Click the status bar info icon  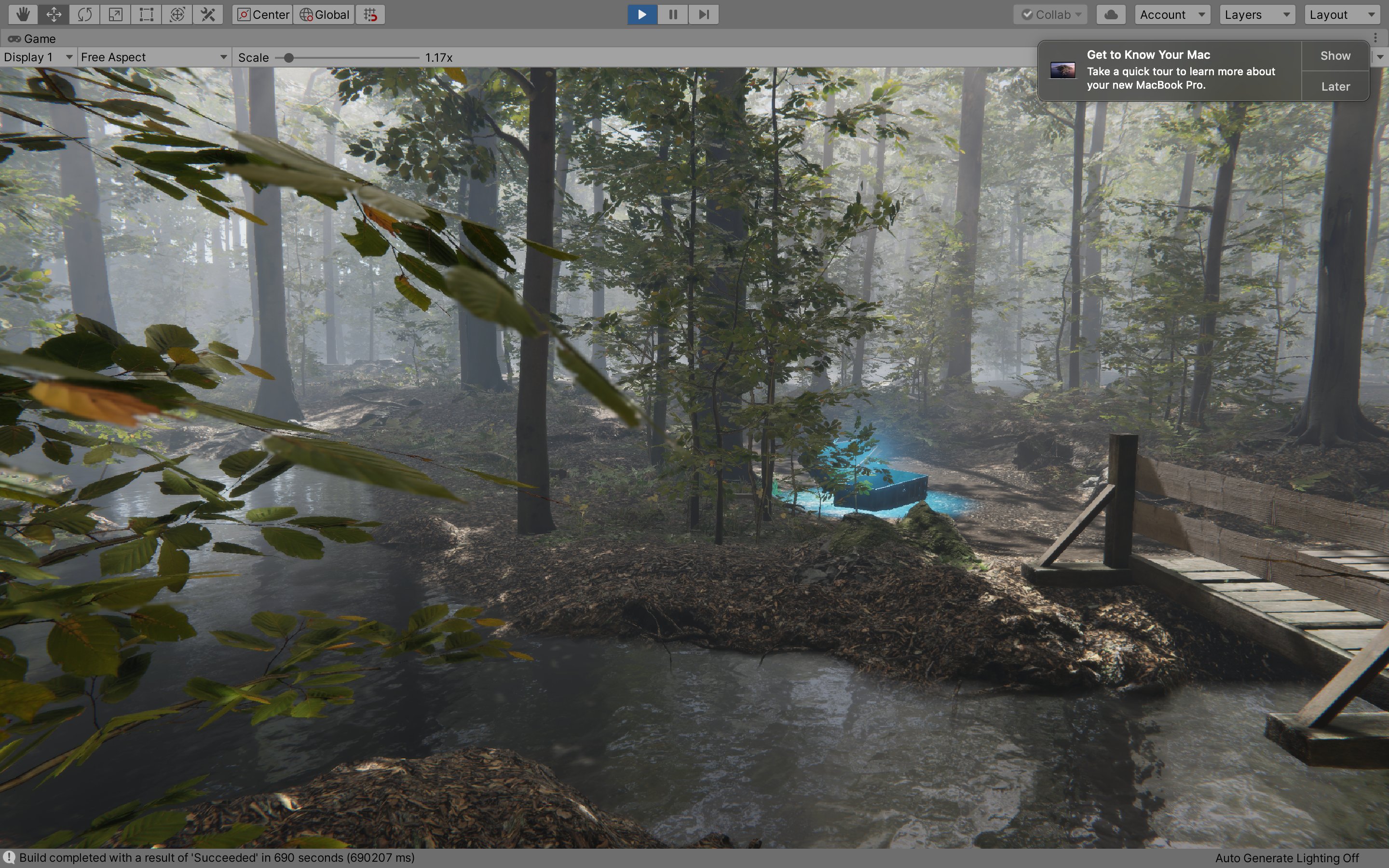point(9,858)
